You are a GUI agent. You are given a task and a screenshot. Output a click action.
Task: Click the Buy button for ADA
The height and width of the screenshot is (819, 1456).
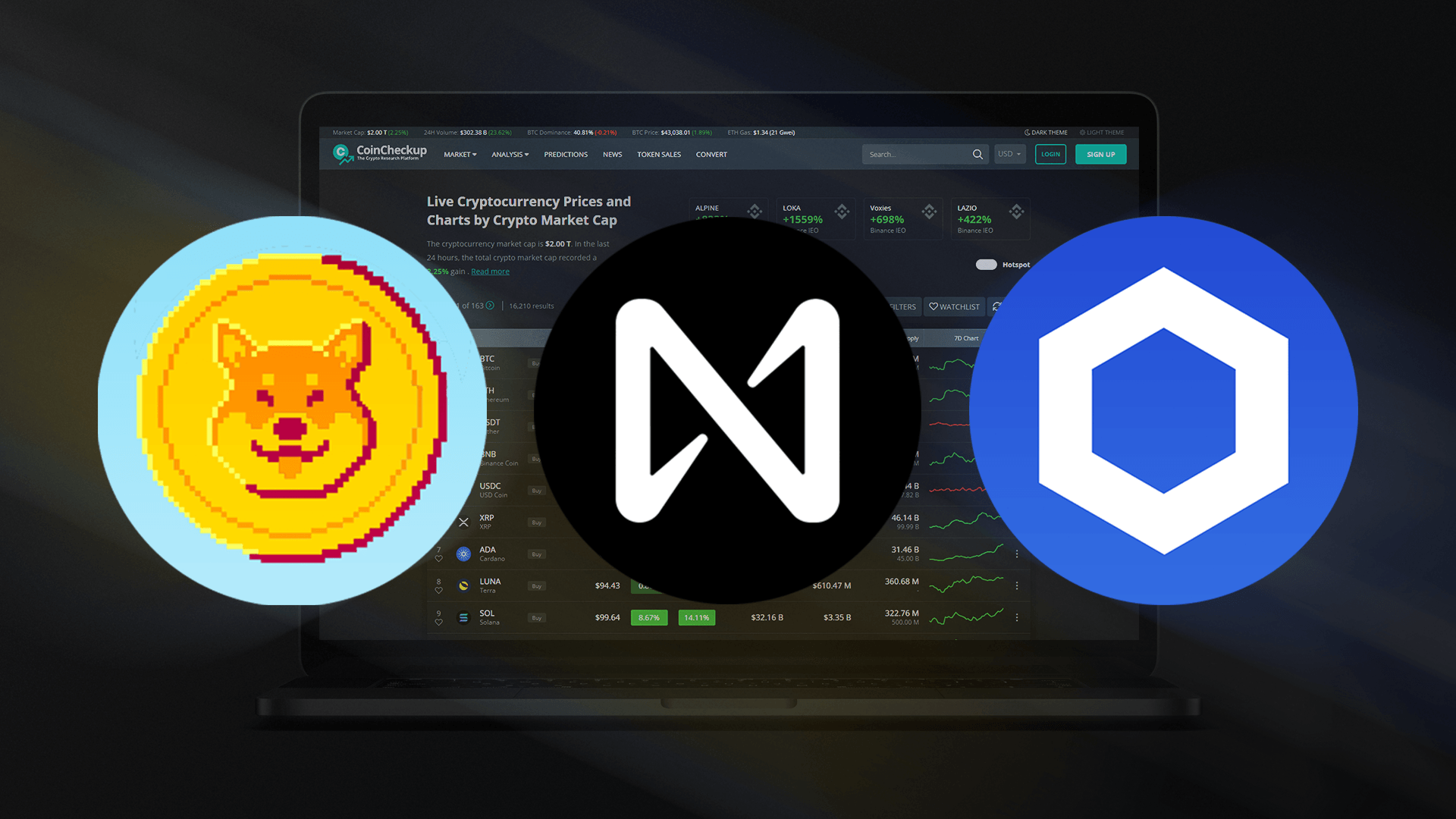[x=537, y=554]
